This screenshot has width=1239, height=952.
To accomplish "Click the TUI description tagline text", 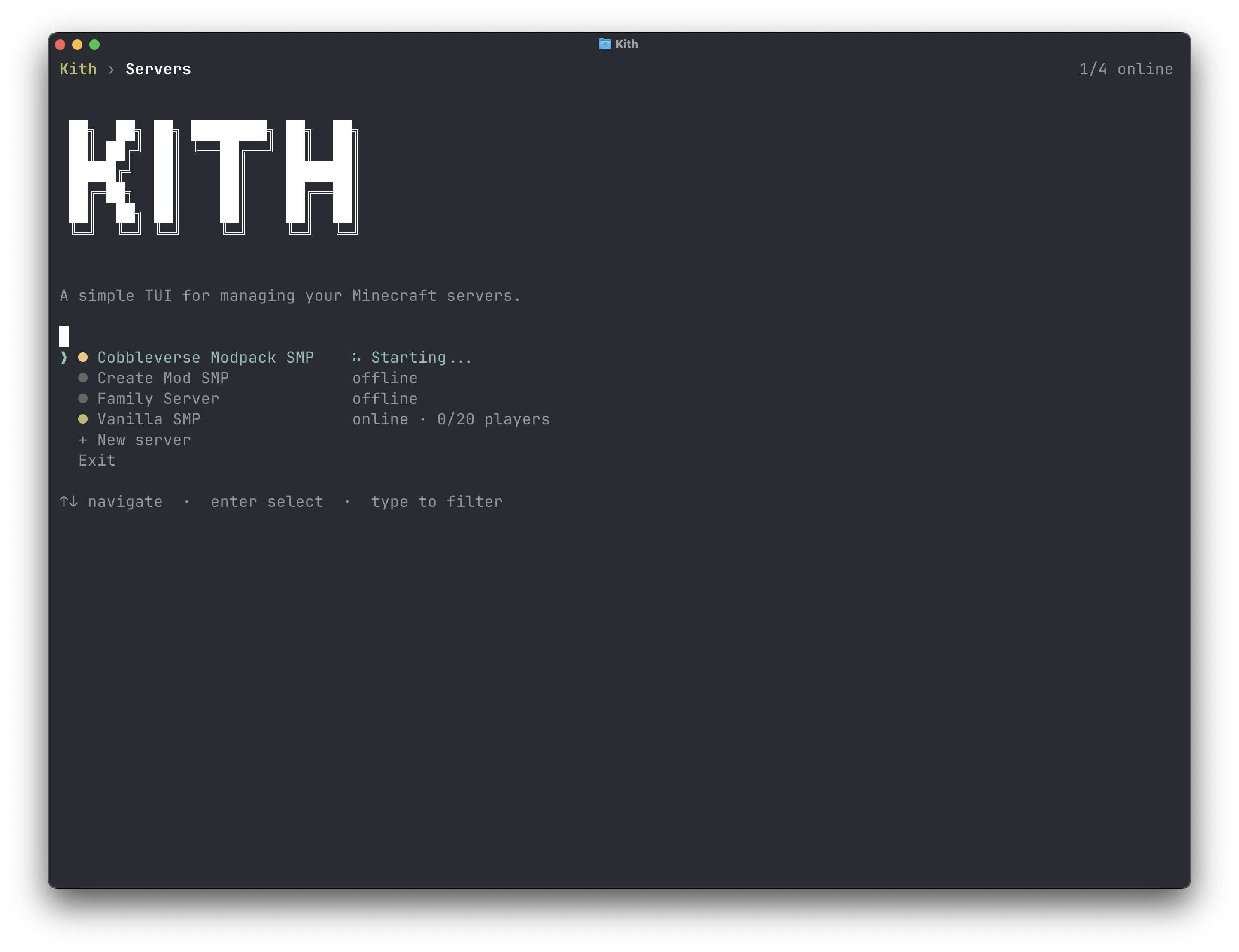I will 290,296.
